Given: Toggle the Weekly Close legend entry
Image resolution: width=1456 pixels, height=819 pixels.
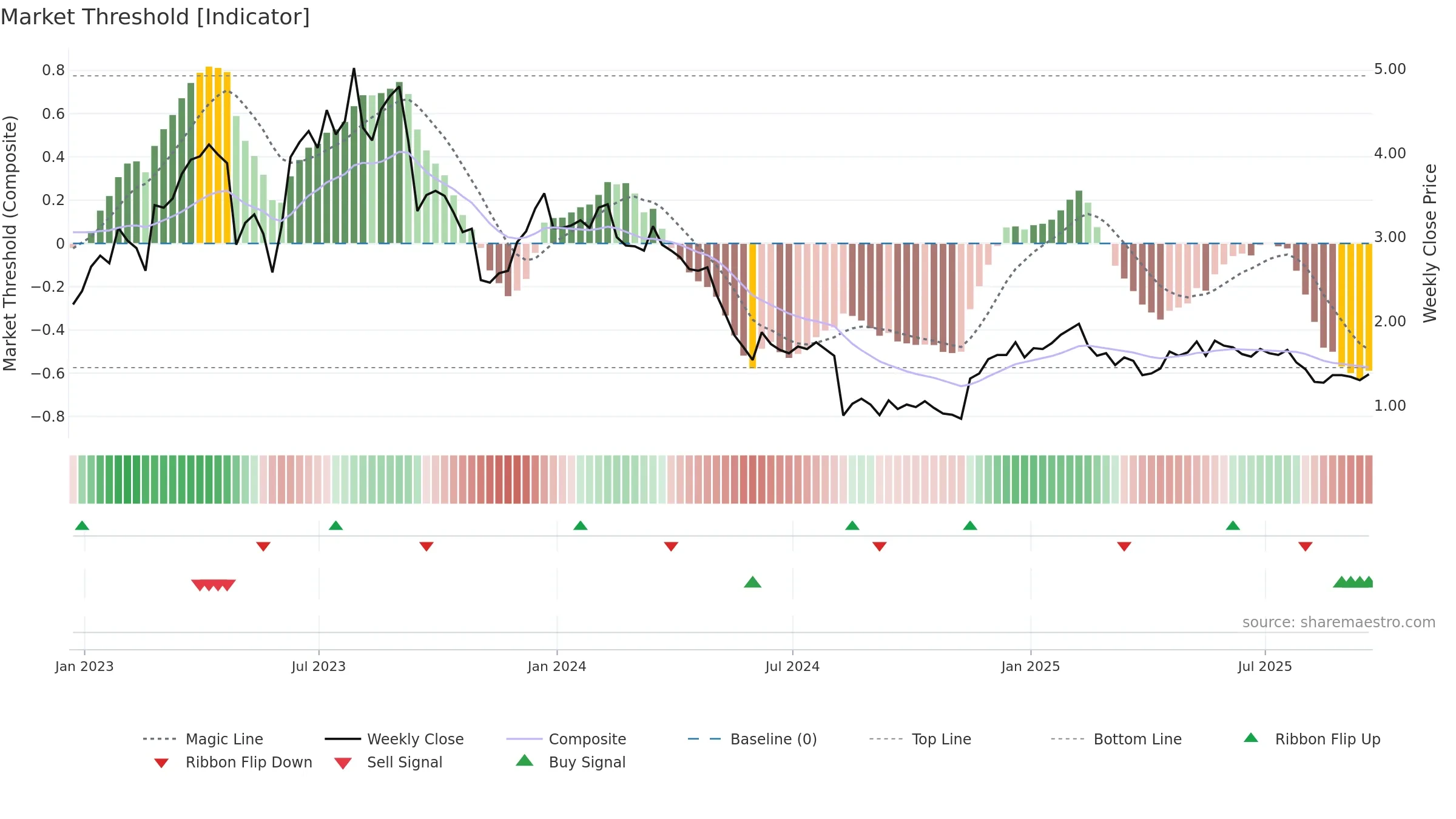Looking at the screenshot, I should pyautogui.click(x=394, y=739).
